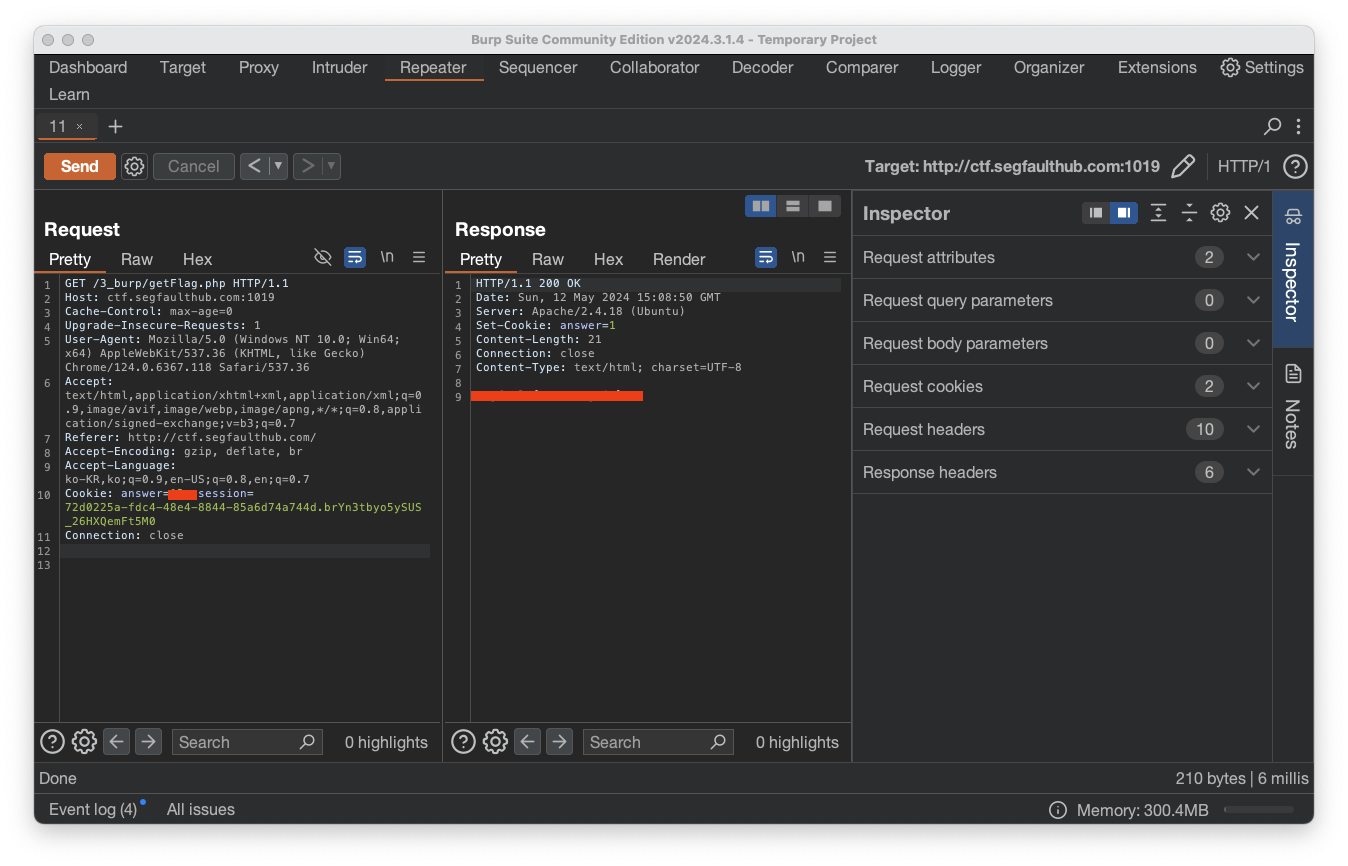Toggle show newline characters in Request

pyautogui.click(x=387, y=258)
